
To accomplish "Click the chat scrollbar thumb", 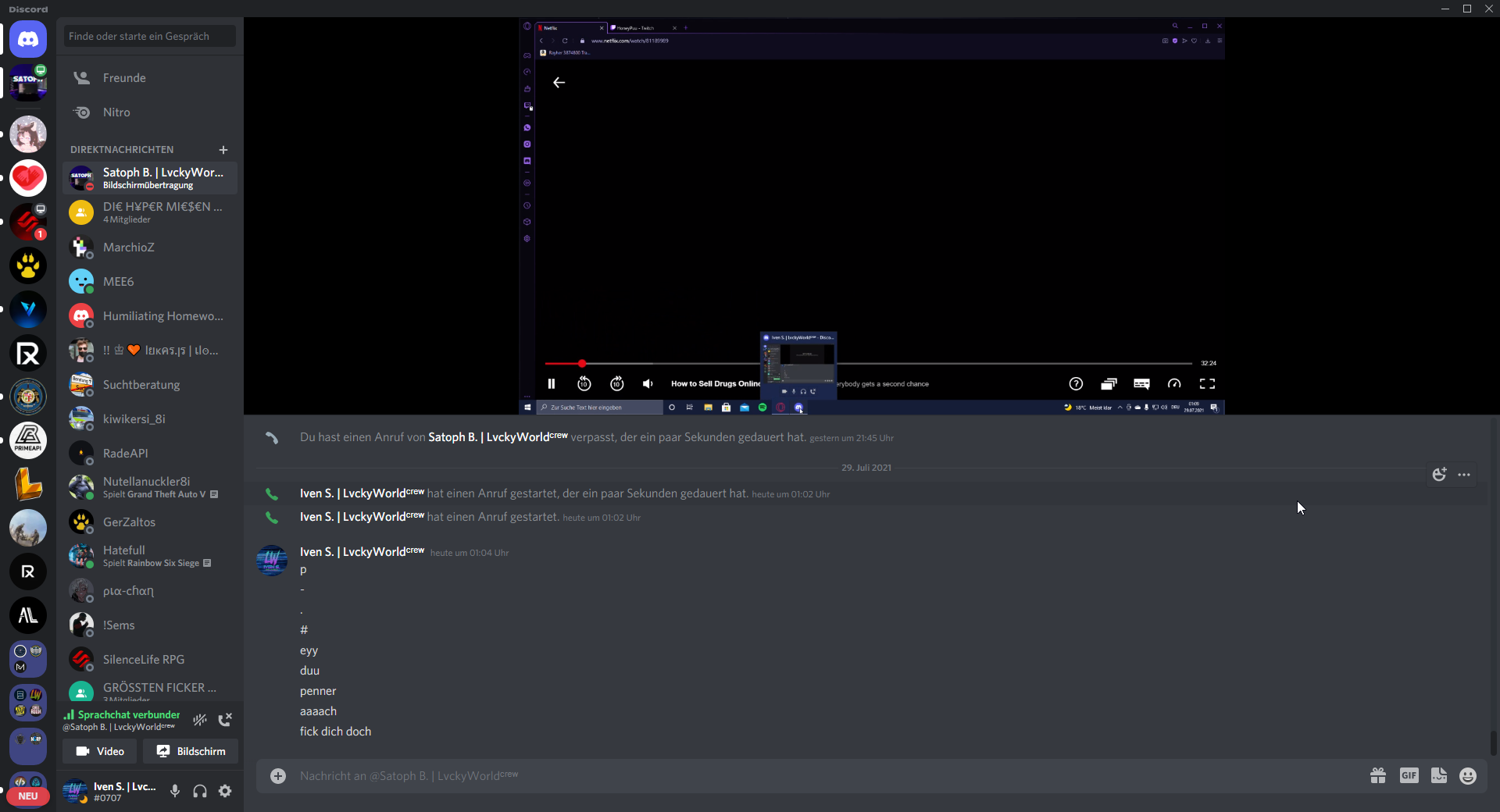I will point(1493,743).
